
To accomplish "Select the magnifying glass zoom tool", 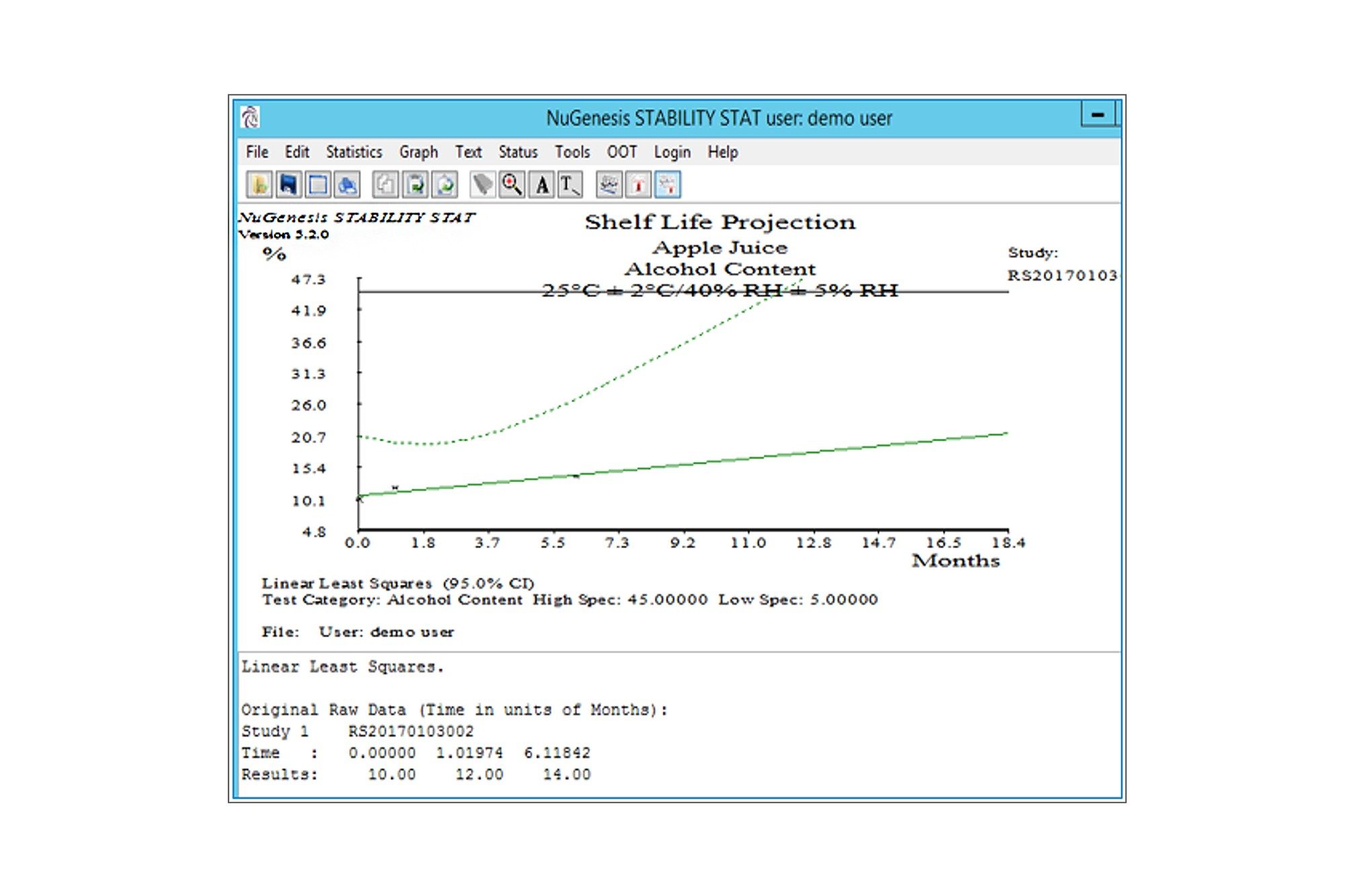I will click(x=512, y=185).
